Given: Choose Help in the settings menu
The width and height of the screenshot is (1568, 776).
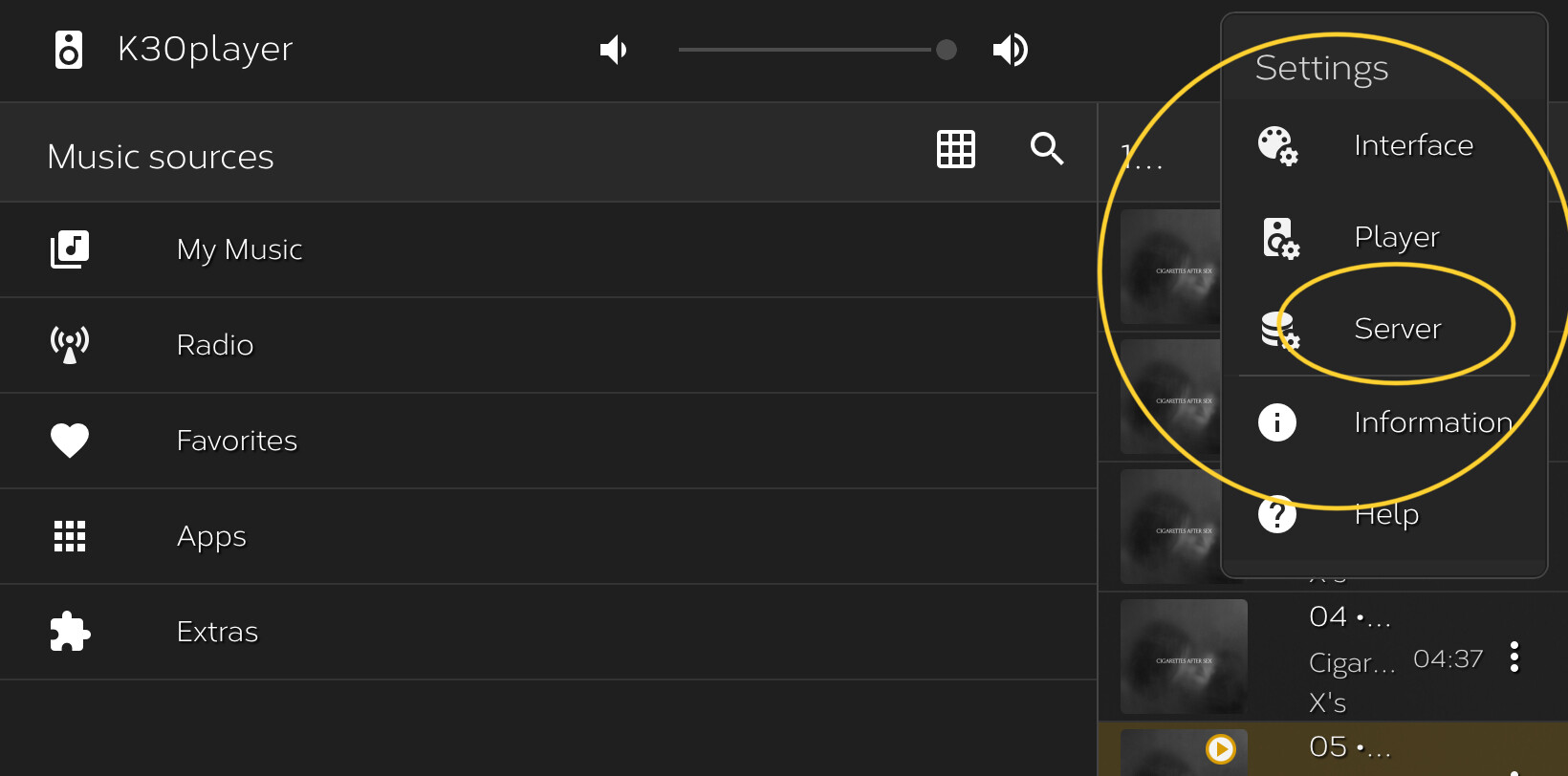Looking at the screenshot, I should point(1384,514).
